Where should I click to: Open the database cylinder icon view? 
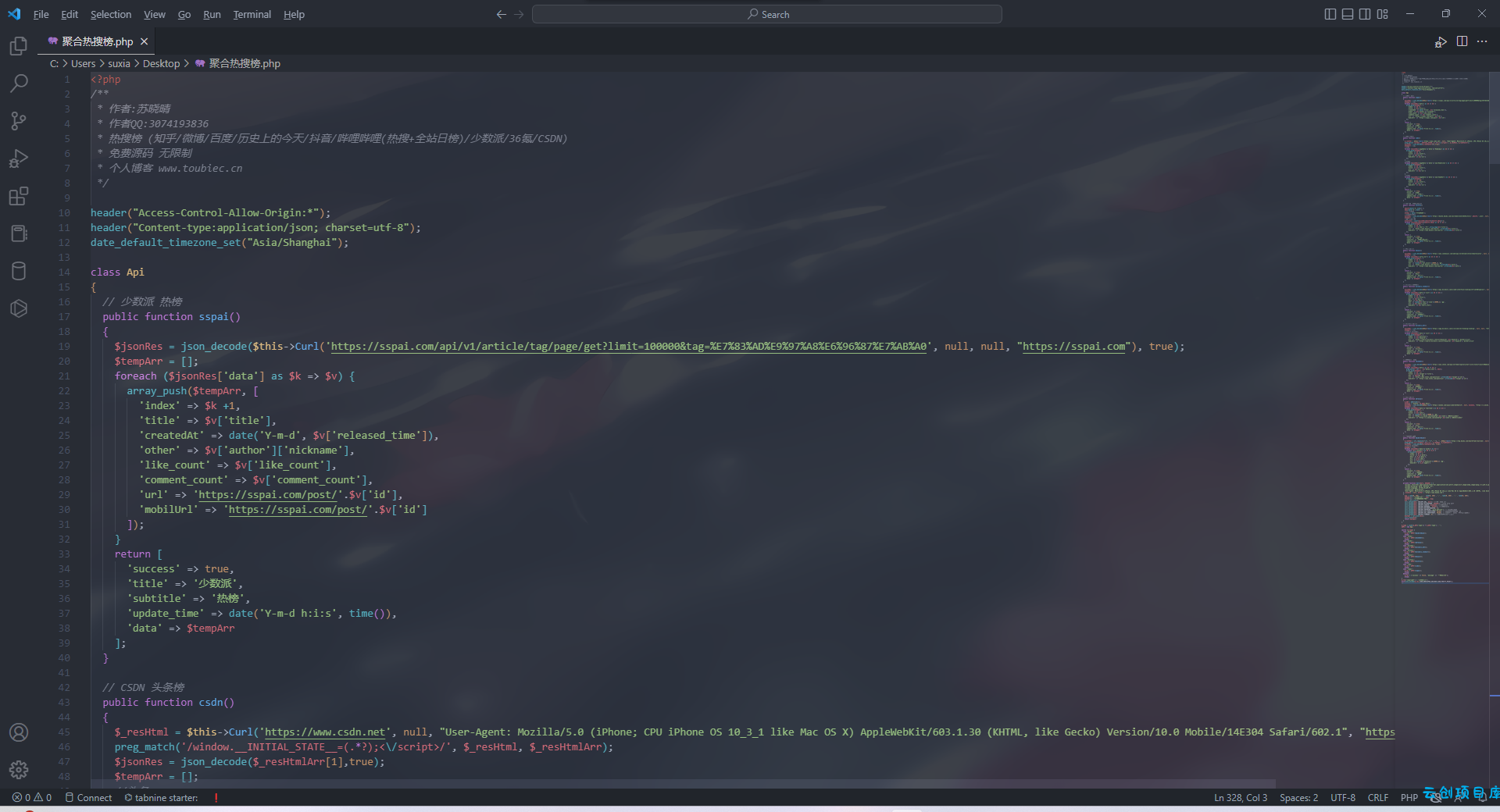pos(19,271)
